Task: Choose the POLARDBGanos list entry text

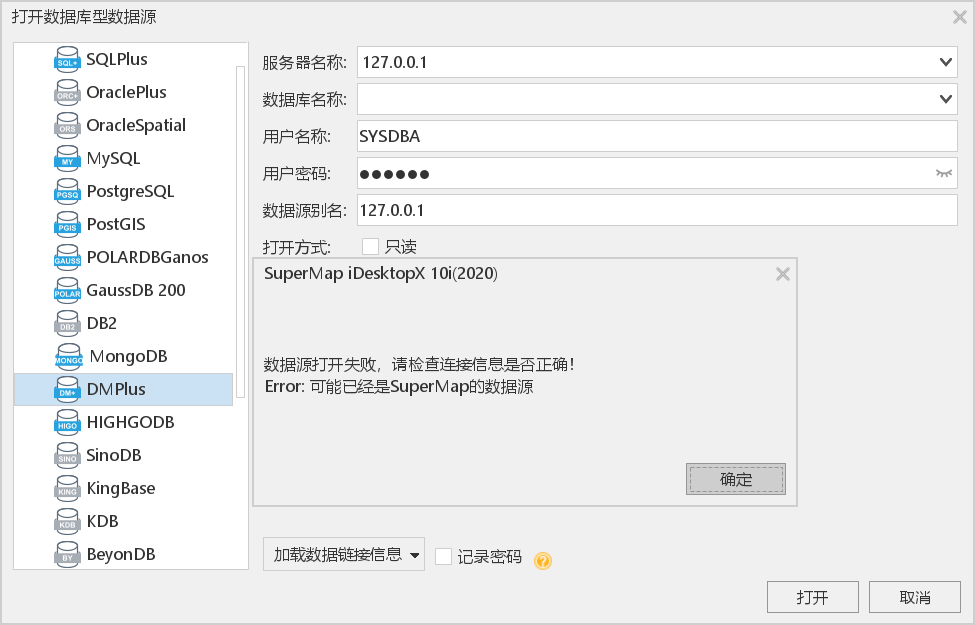Action: tap(147, 257)
